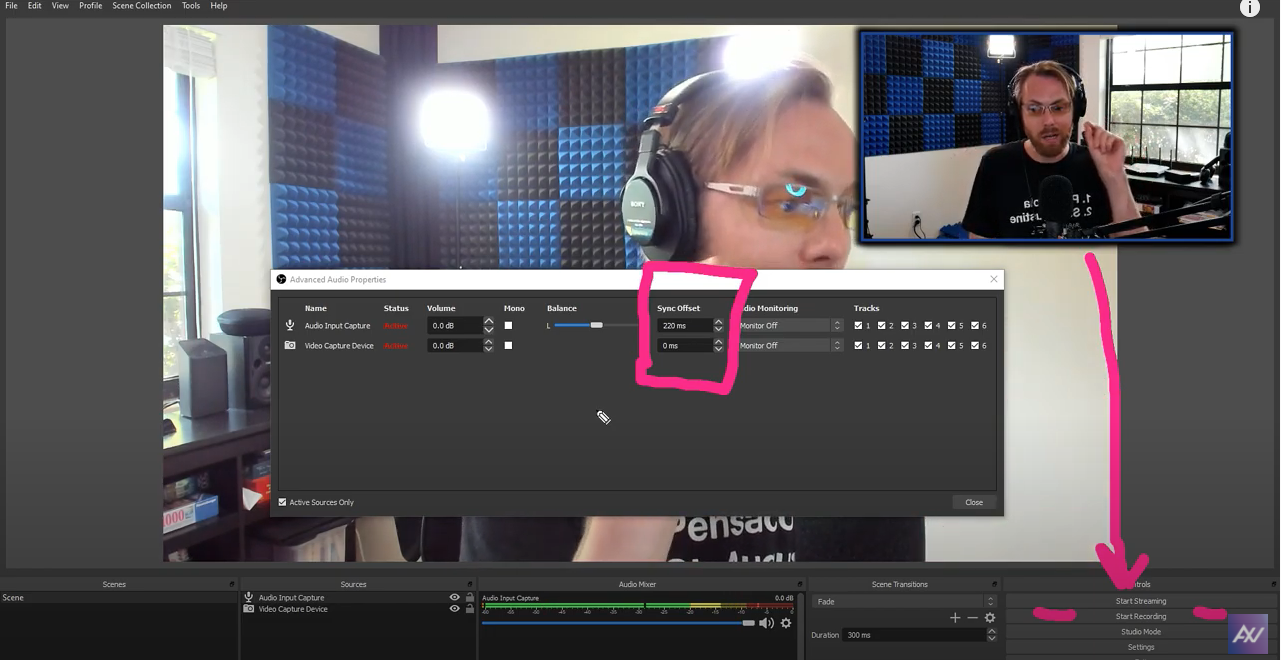Open transition properties with the gear icon
This screenshot has width=1281, height=660.
click(x=989, y=618)
